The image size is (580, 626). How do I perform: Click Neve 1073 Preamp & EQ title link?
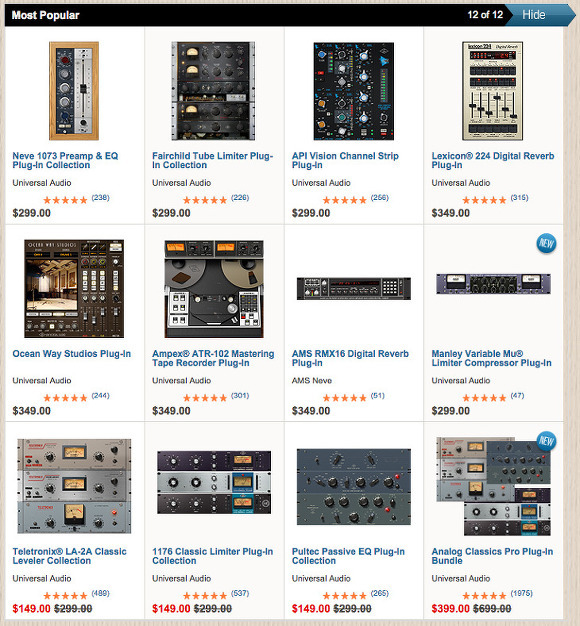point(65,160)
